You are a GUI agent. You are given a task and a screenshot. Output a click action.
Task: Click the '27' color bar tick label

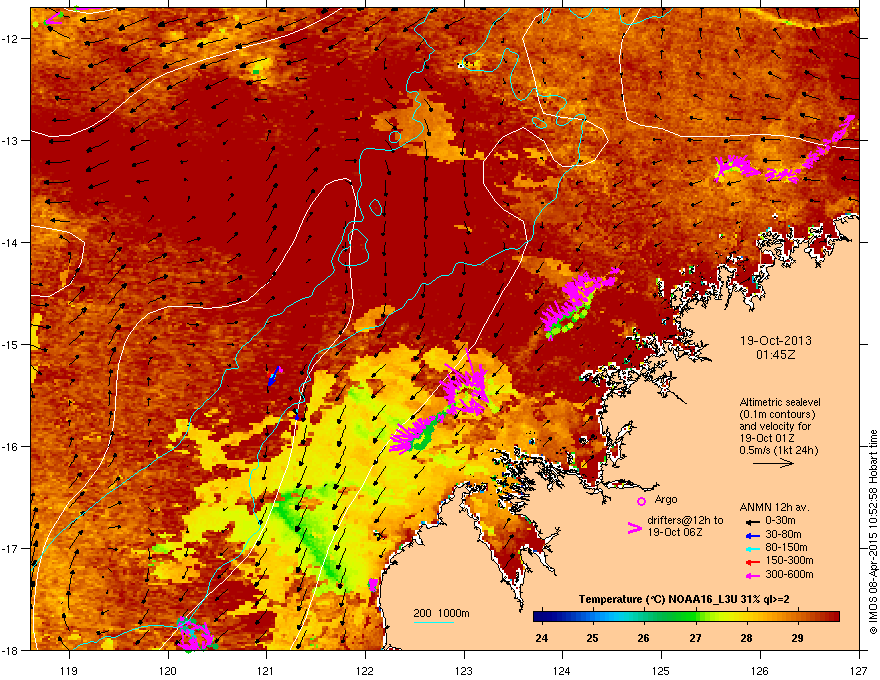[695, 638]
